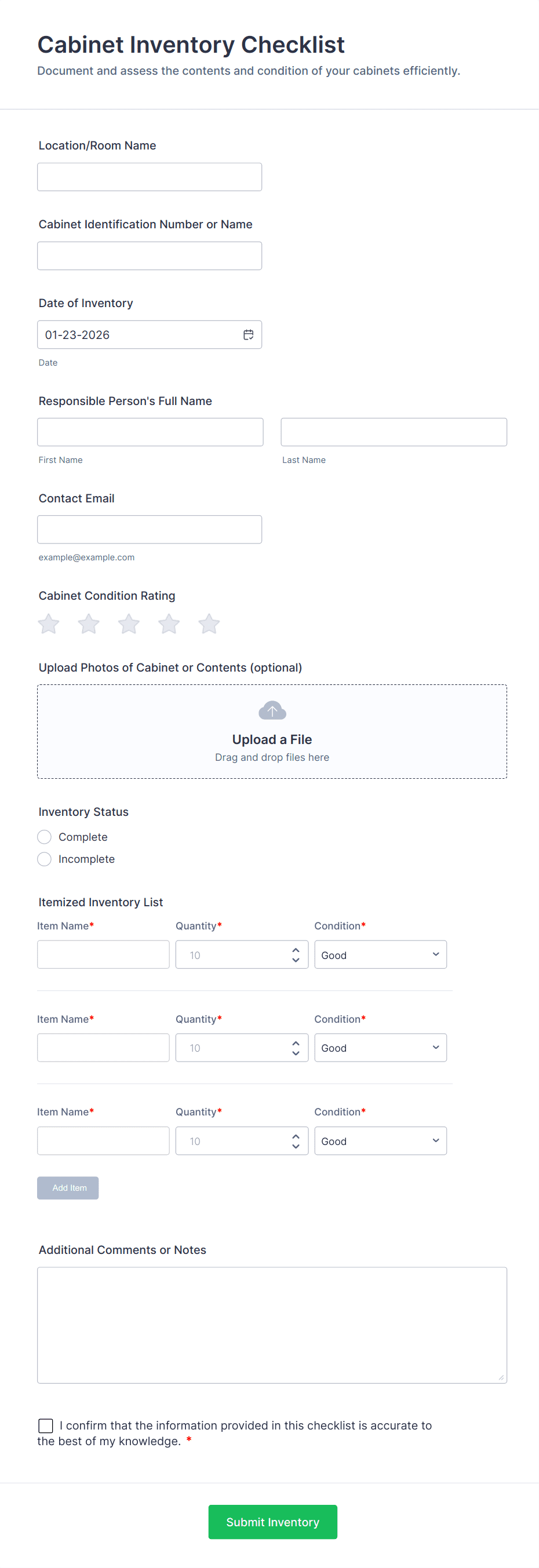Open first item's Condition dropdown
539x1568 pixels.
pyautogui.click(x=380, y=954)
